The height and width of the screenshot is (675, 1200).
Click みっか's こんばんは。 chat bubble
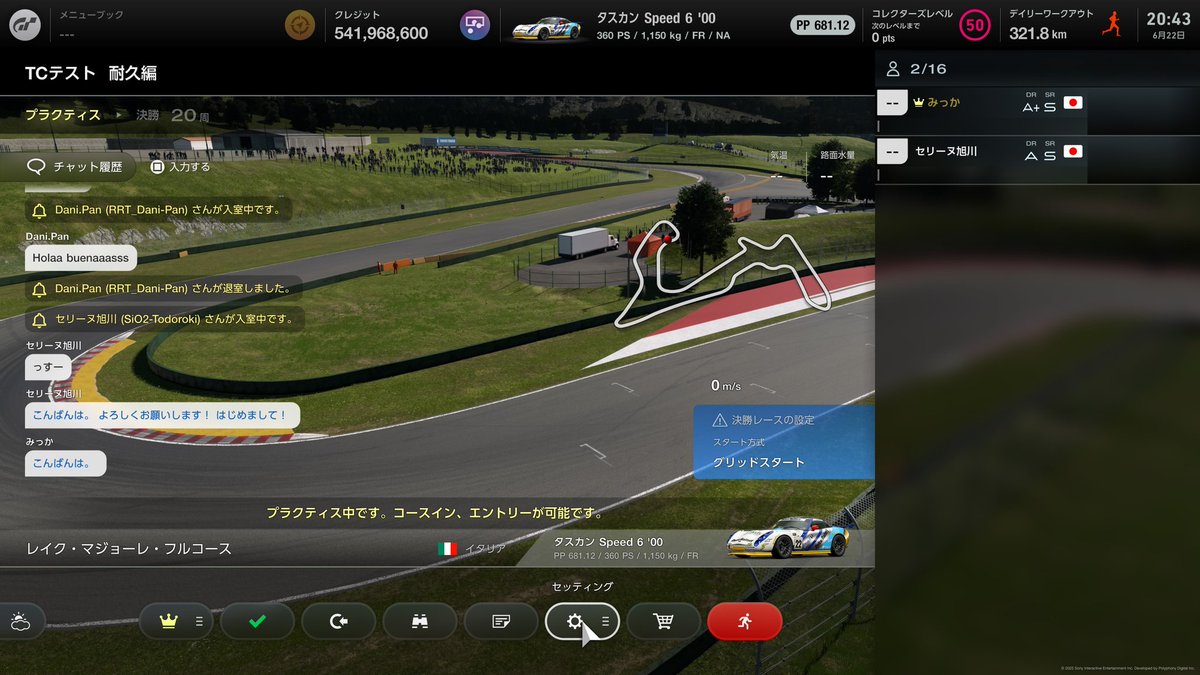point(65,463)
